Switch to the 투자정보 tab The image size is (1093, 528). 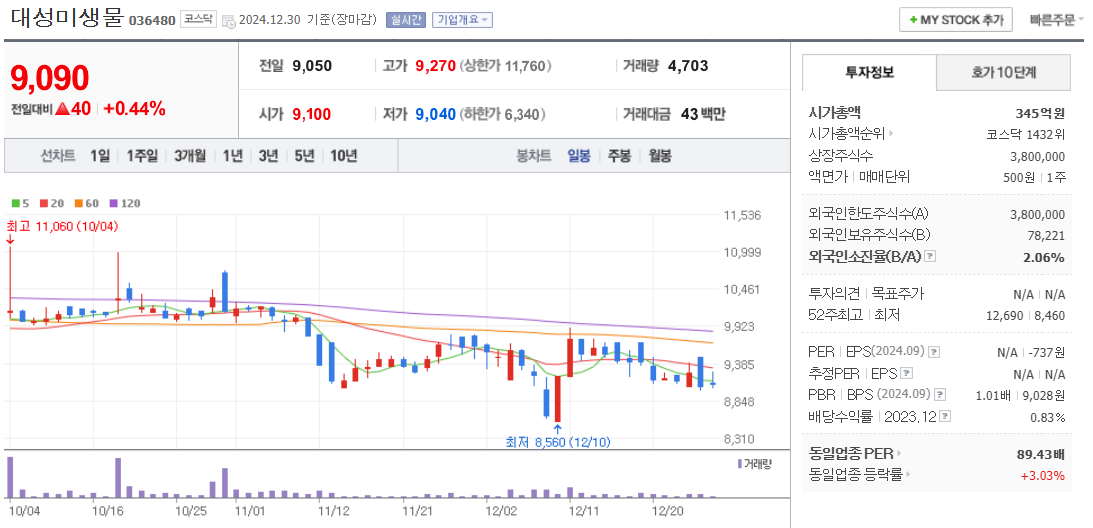coord(869,73)
